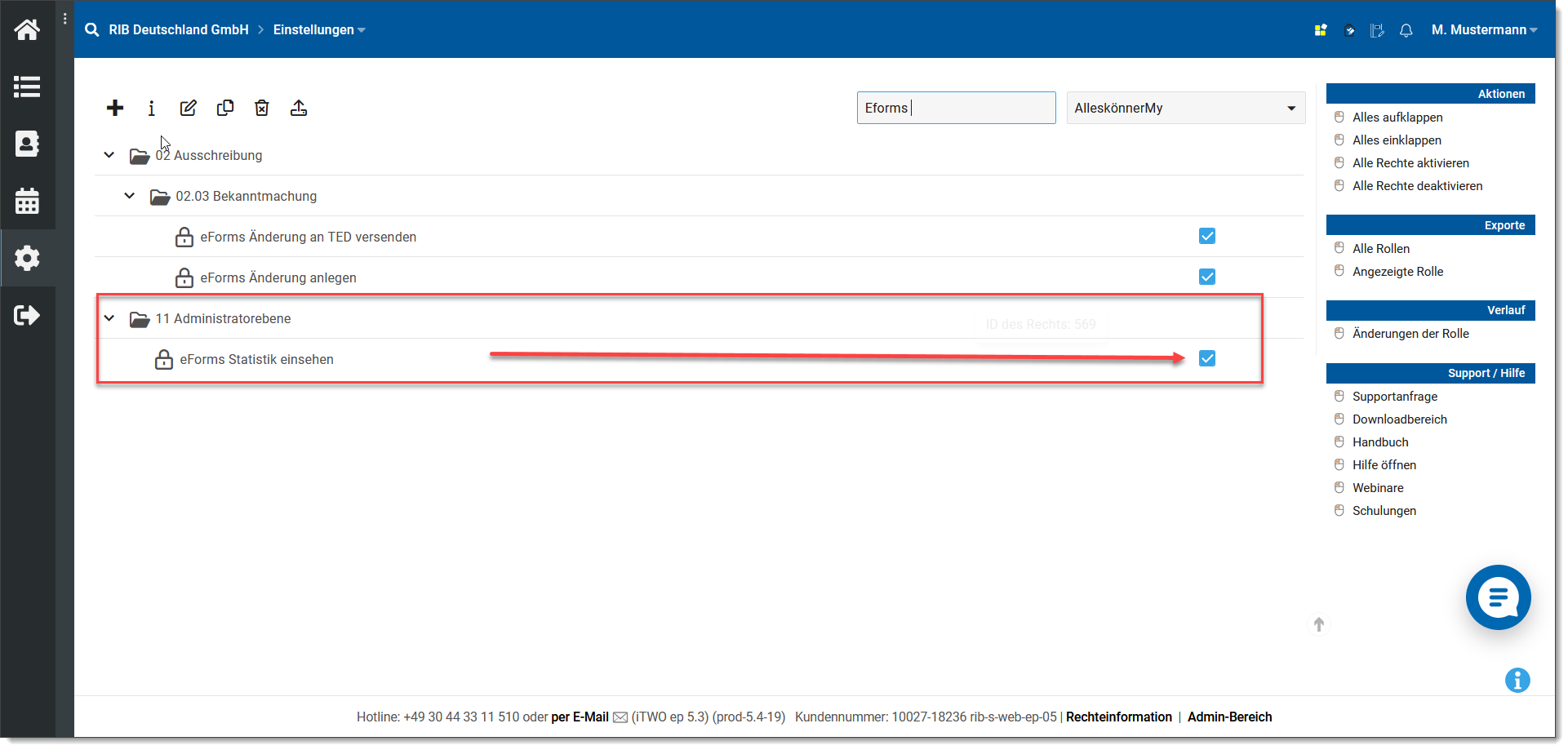The height and width of the screenshot is (750, 1568).
Task: Open Downloadbereich link
Action: pos(1400,419)
